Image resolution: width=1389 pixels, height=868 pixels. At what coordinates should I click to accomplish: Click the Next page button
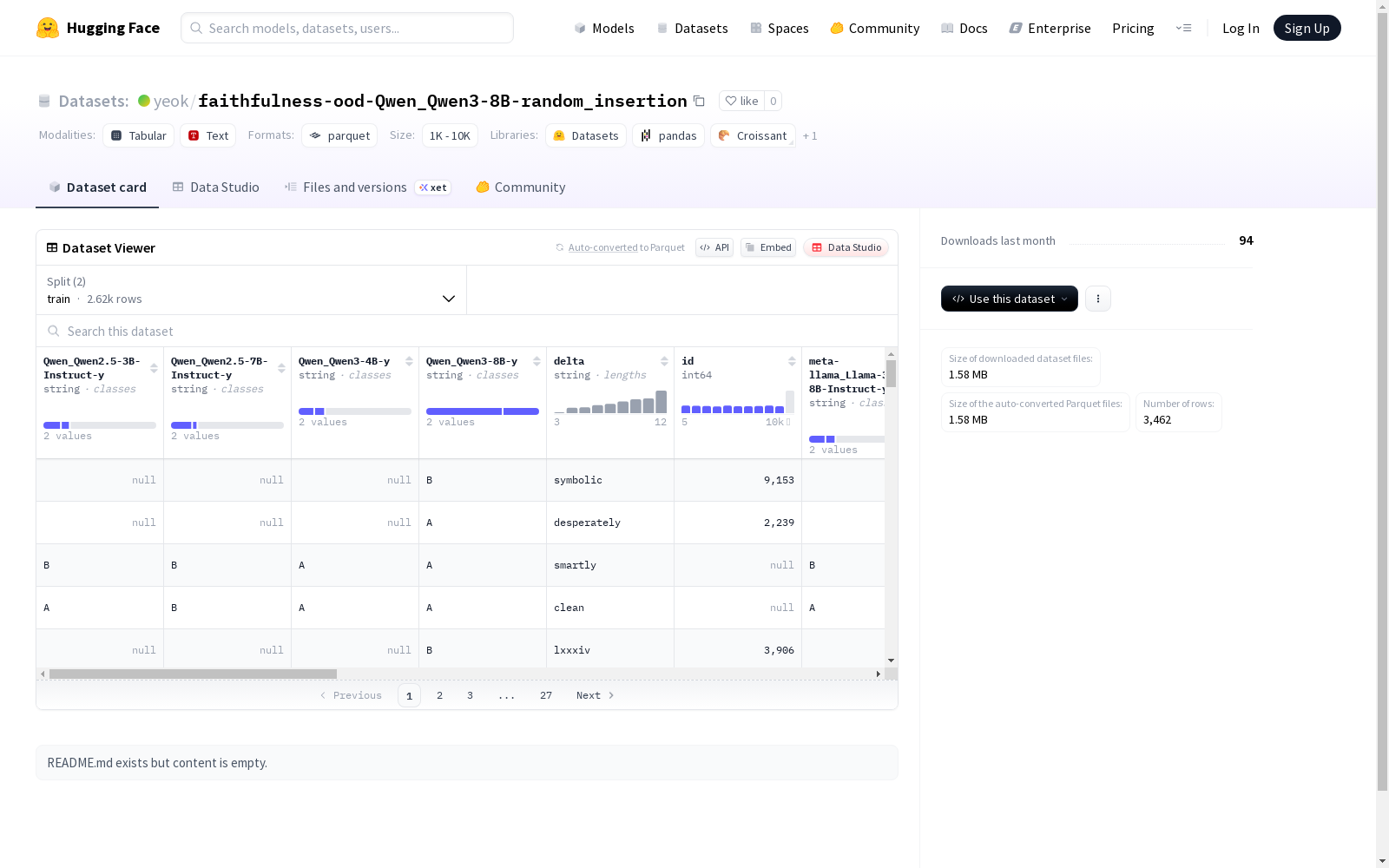[596, 695]
